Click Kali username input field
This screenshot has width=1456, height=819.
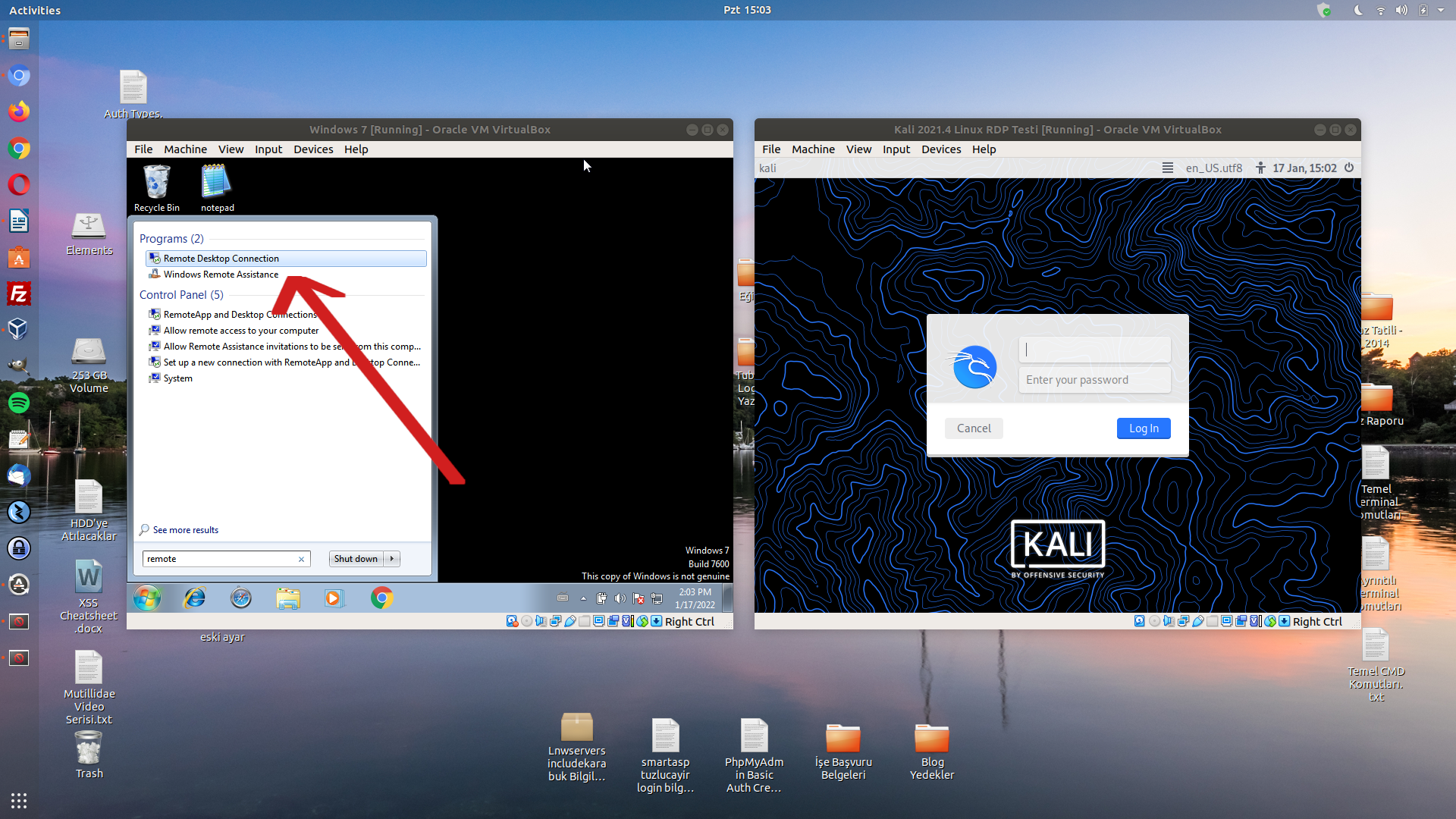click(x=1094, y=350)
